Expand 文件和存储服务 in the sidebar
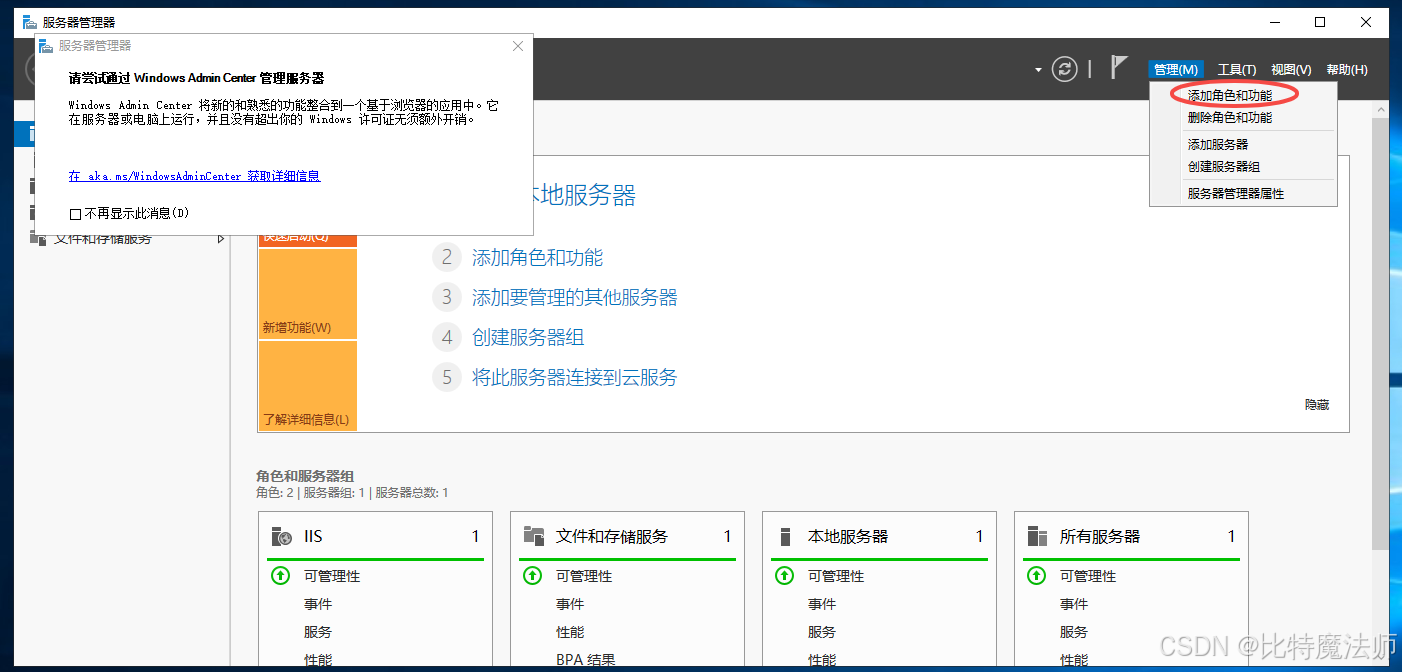 pos(221,239)
